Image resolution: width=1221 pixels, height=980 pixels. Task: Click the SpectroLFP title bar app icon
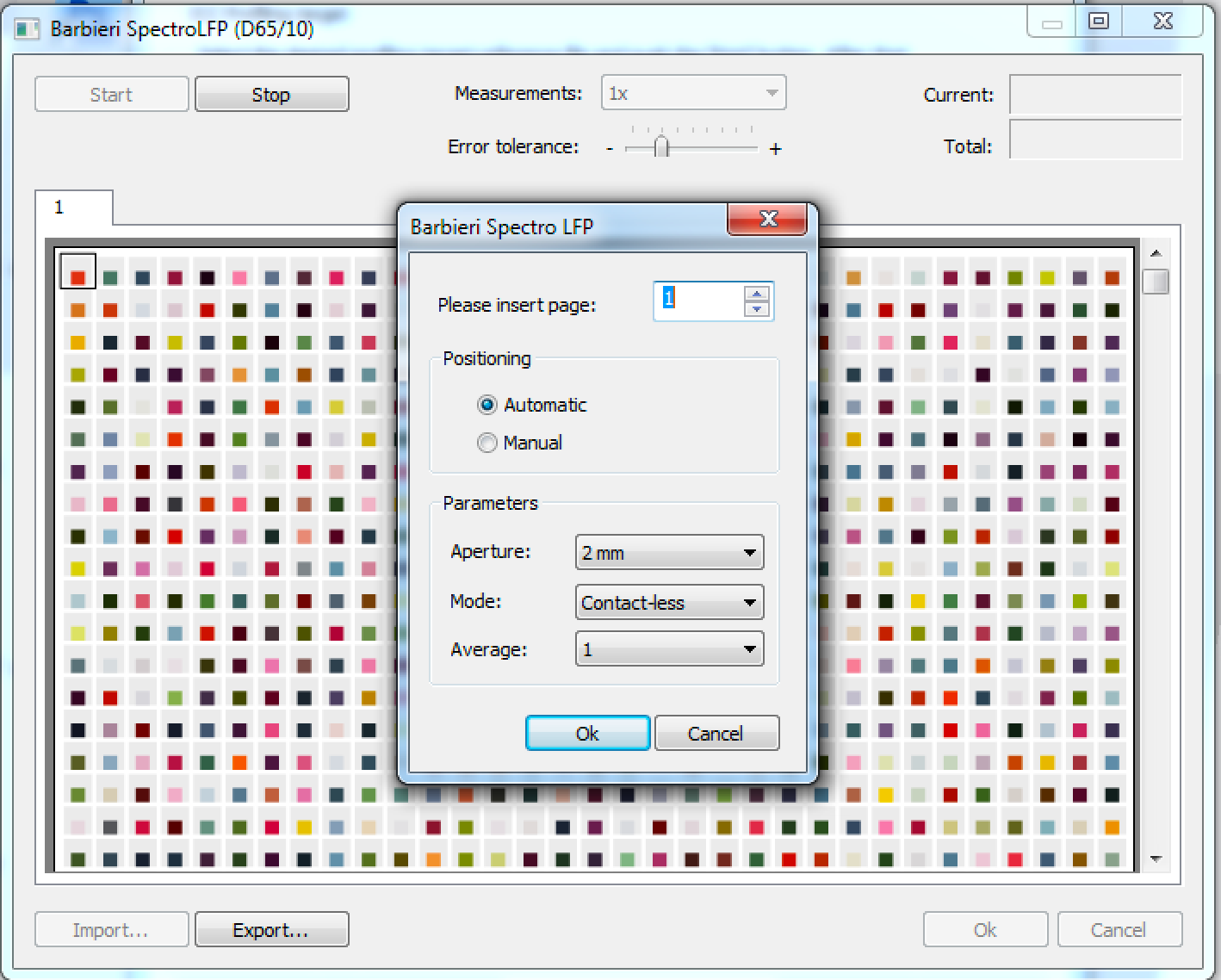coord(28,28)
